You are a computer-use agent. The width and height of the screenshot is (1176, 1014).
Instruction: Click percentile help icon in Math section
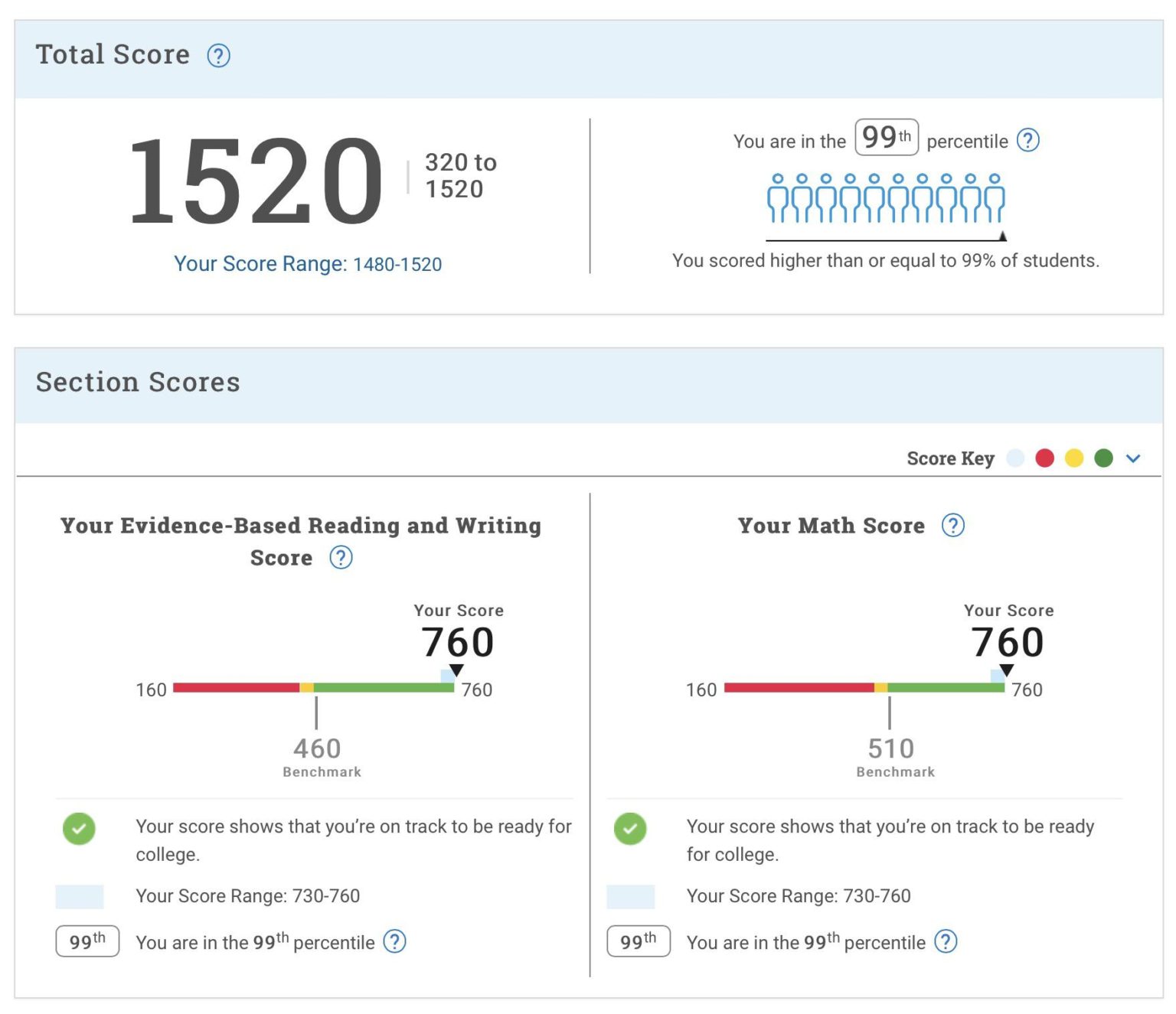(946, 942)
